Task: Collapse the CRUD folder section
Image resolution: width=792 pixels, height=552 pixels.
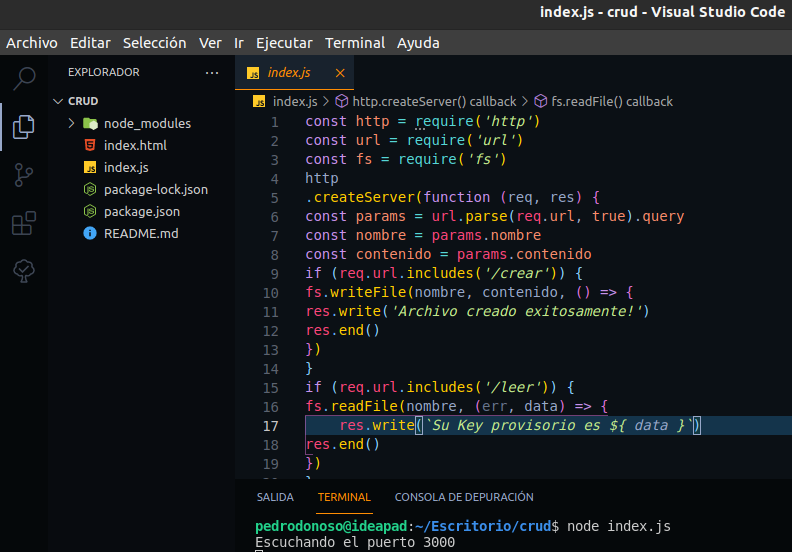Action: 58,101
